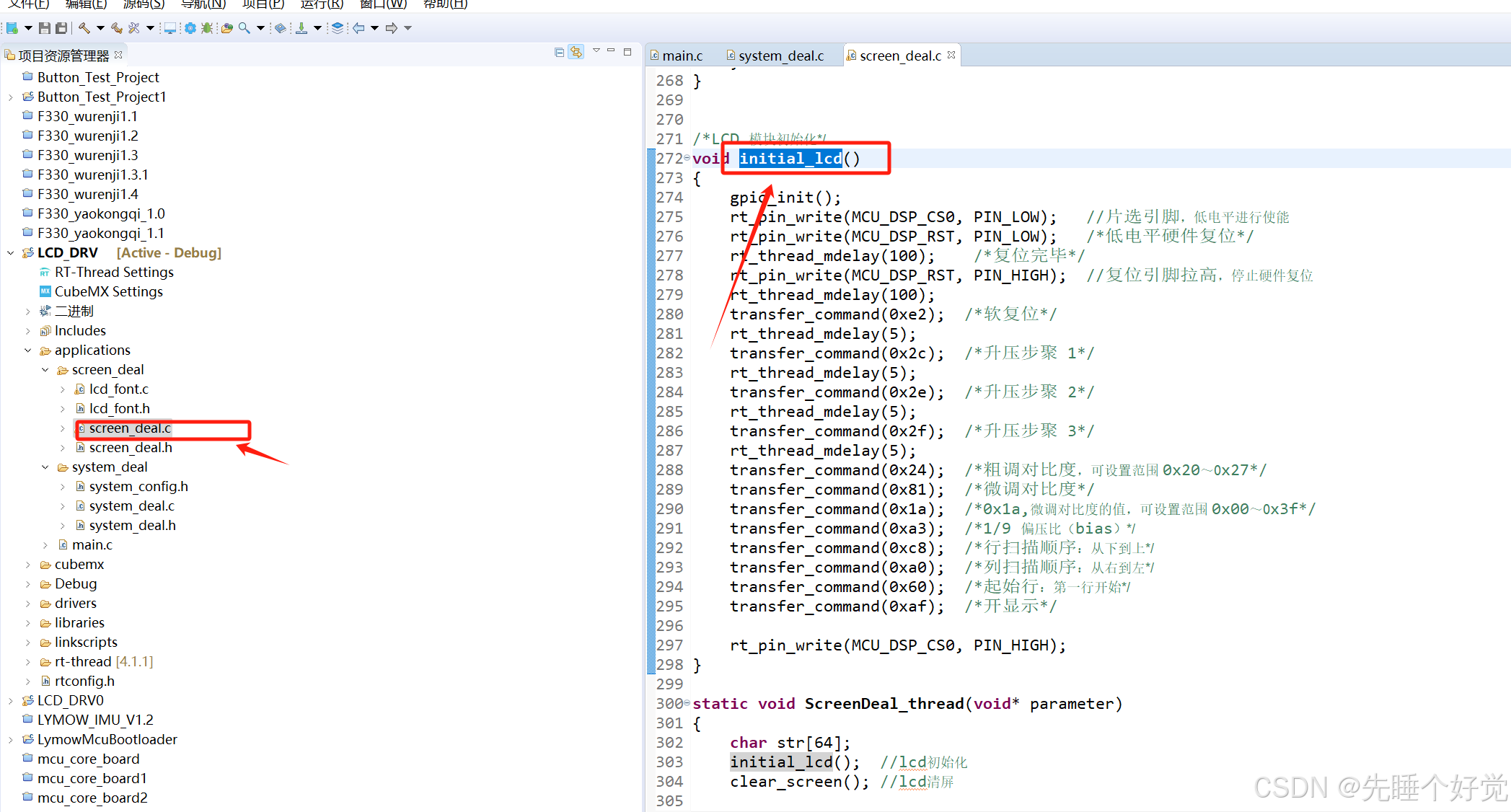Switch to the system_deal.c tab
The width and height of the screenshot is (1511, 812).
(780, 56)
